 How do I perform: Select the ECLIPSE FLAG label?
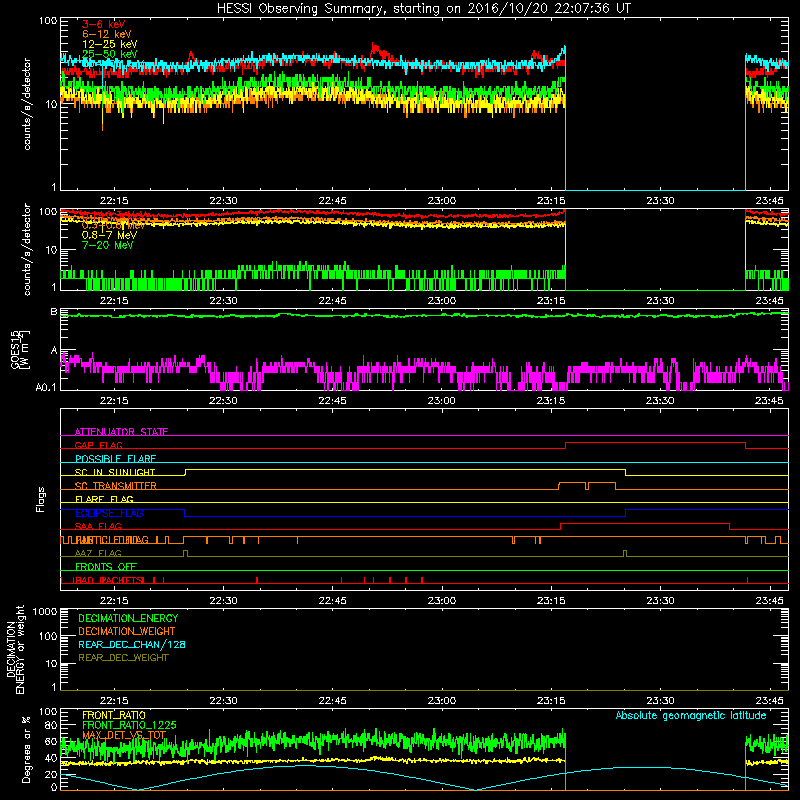tap(109, 513)
